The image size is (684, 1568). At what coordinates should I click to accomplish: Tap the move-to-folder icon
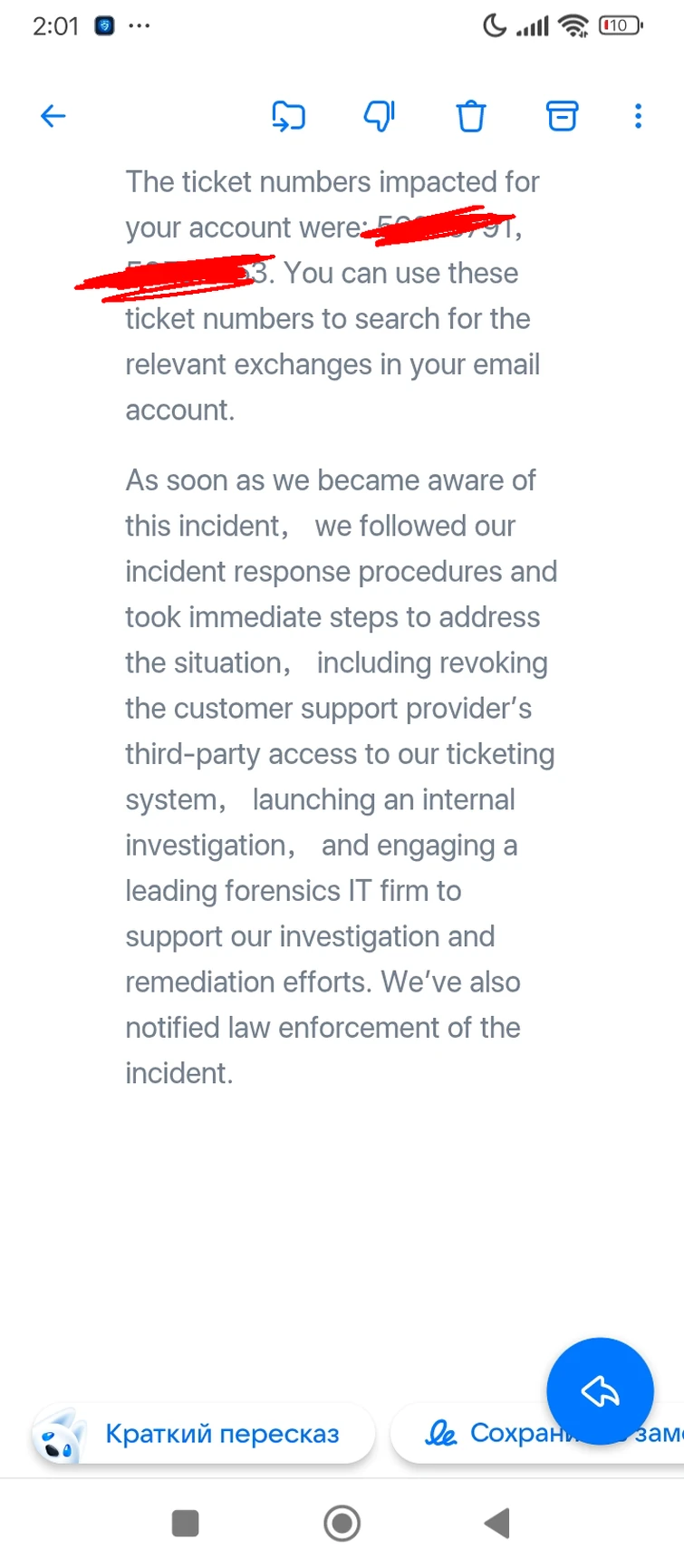288,116
